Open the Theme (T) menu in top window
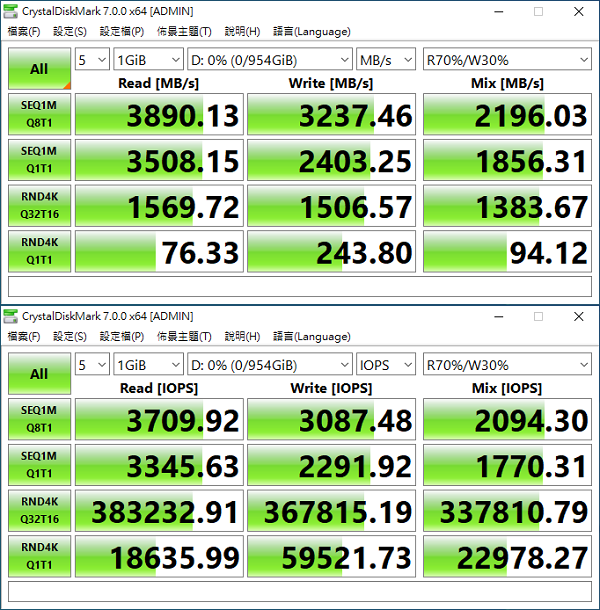 tap(184, 32)
